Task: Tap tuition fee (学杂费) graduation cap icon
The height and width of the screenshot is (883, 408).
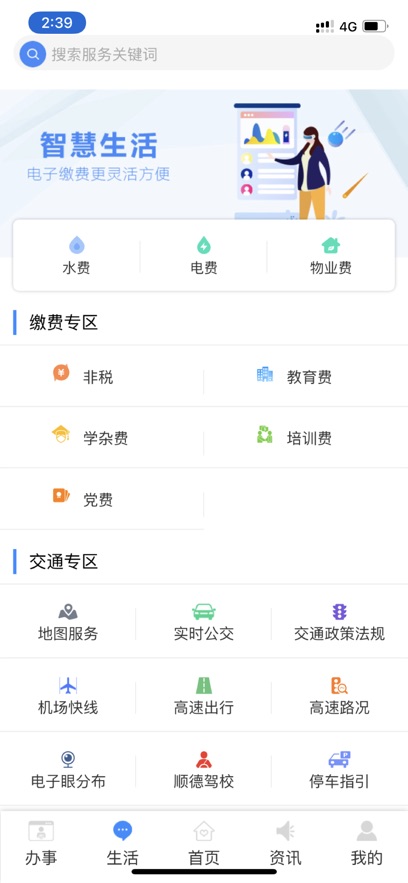Action: tap(61, 434)
